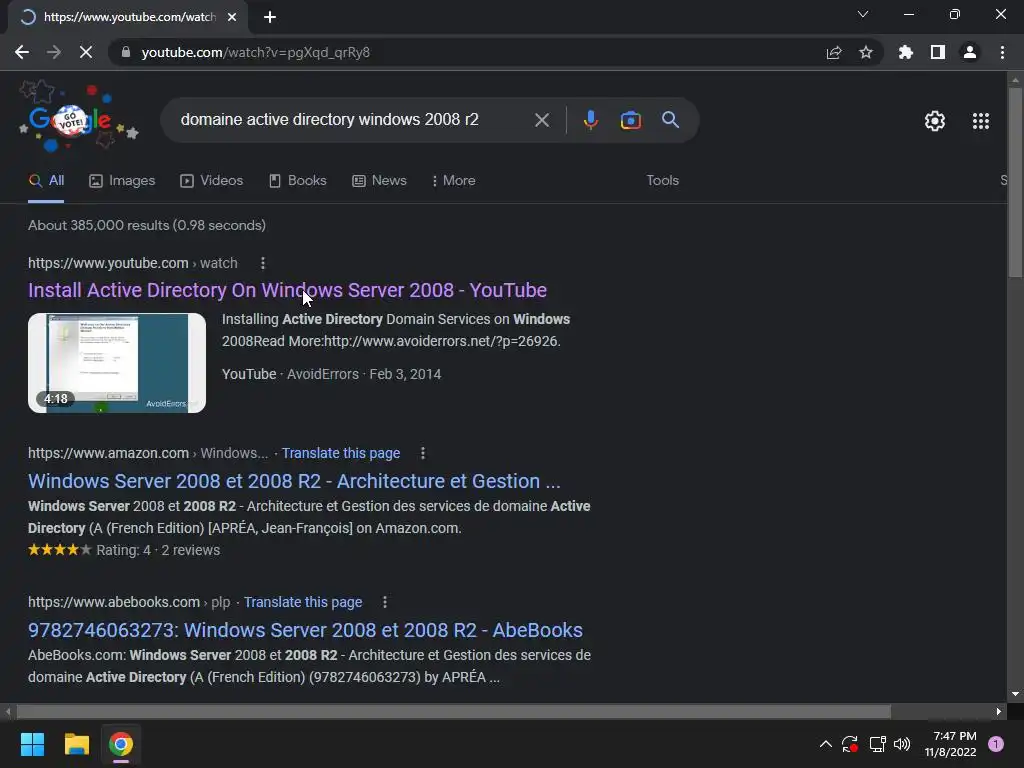The image size is (1024, 768).
Task: Open taskbar clock showing 7:47 PM
Action: (x=950, y=744)
